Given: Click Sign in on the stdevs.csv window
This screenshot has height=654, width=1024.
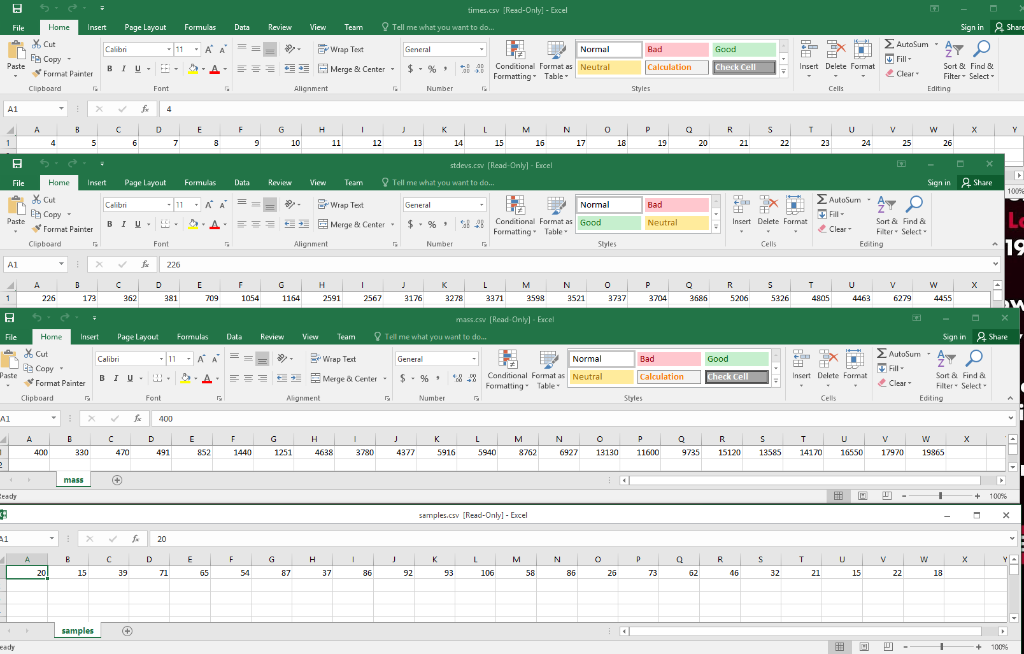Looking at the screenshot, I should 937,182.
